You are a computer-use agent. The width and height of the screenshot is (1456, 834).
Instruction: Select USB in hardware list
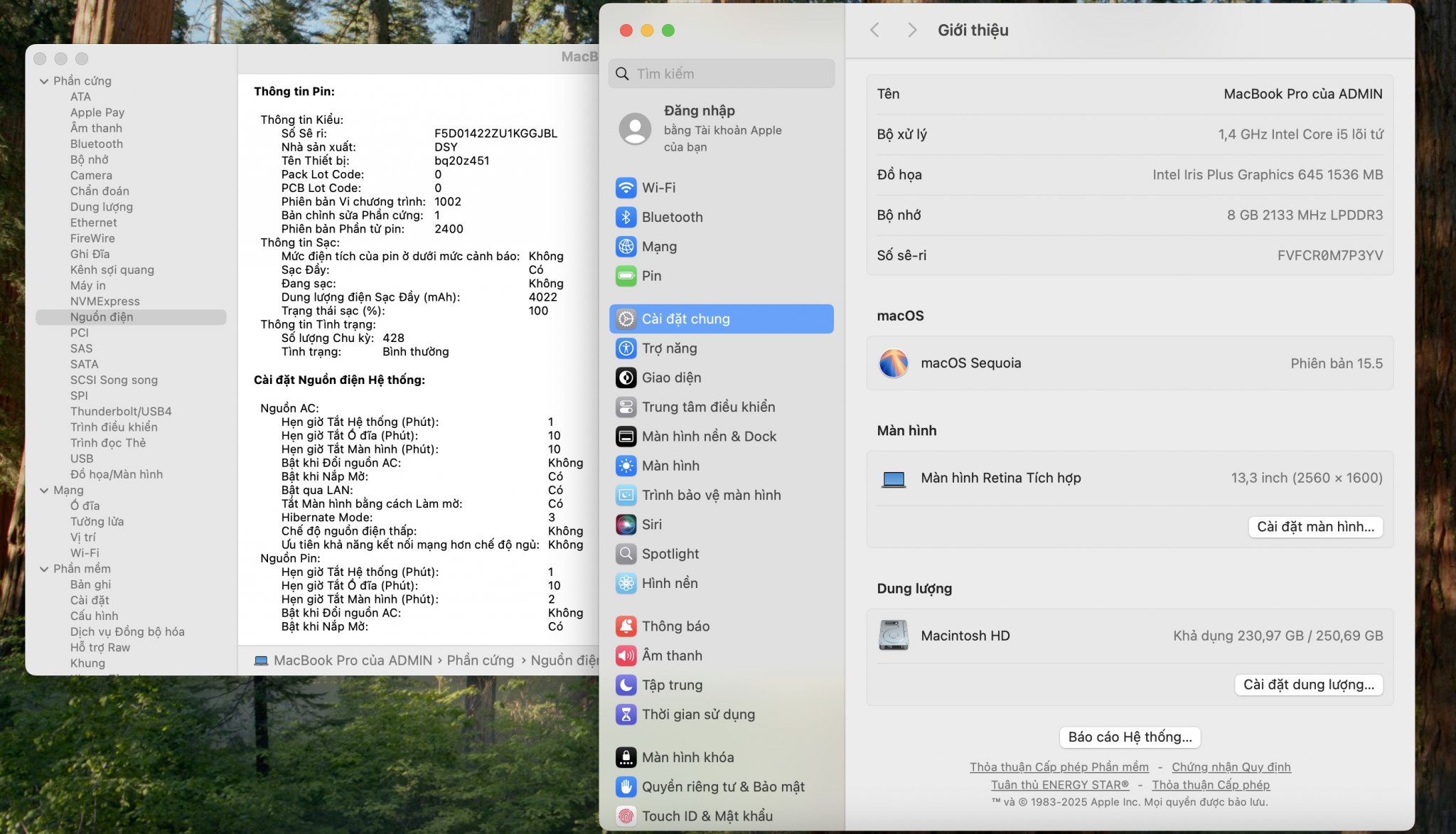coord(82,459)
